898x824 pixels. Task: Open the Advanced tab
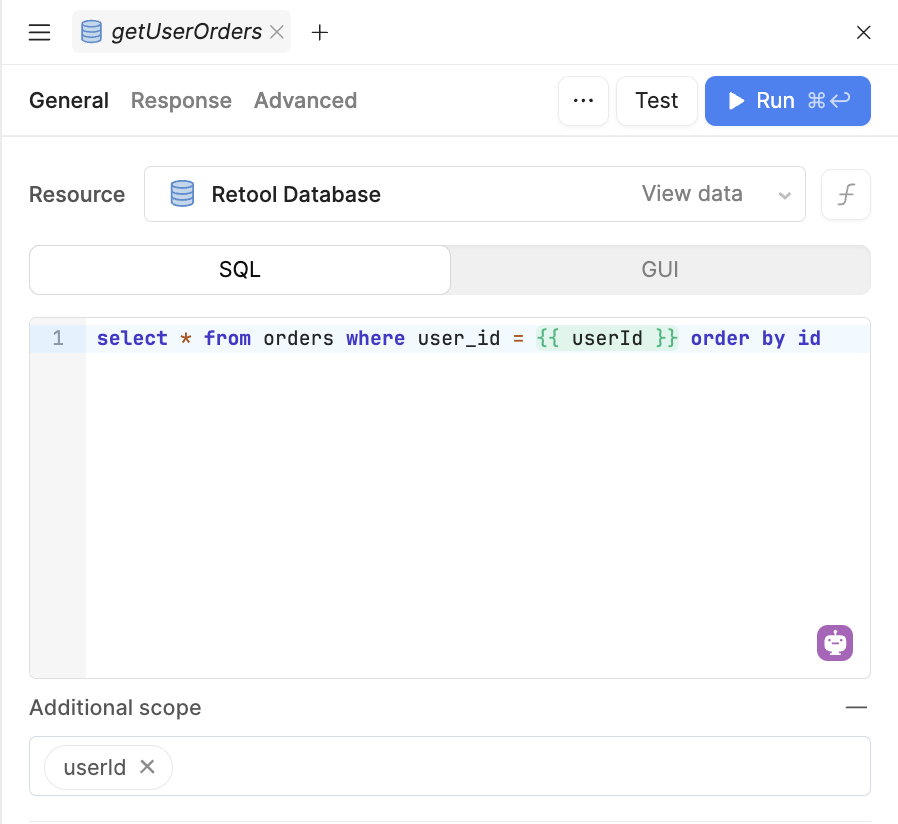(x=305, y=101)
